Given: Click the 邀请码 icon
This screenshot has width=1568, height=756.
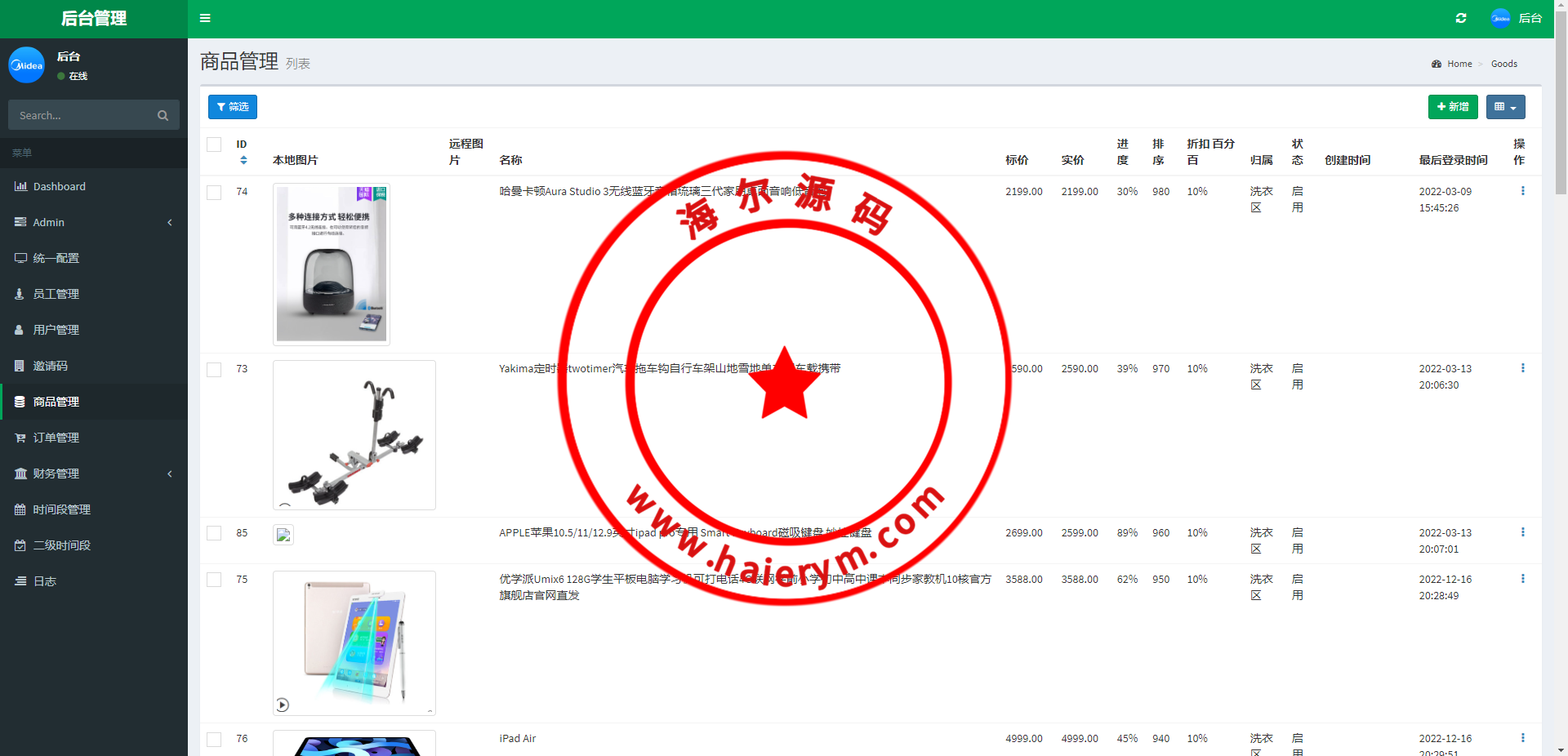Looking at the screenshot, I should click(20, 366).
